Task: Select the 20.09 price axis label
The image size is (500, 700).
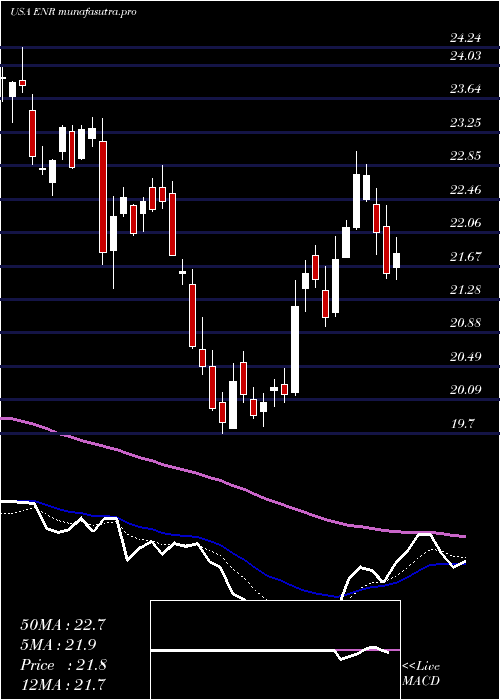Action: pyautogui.click(x=465, y=391)
